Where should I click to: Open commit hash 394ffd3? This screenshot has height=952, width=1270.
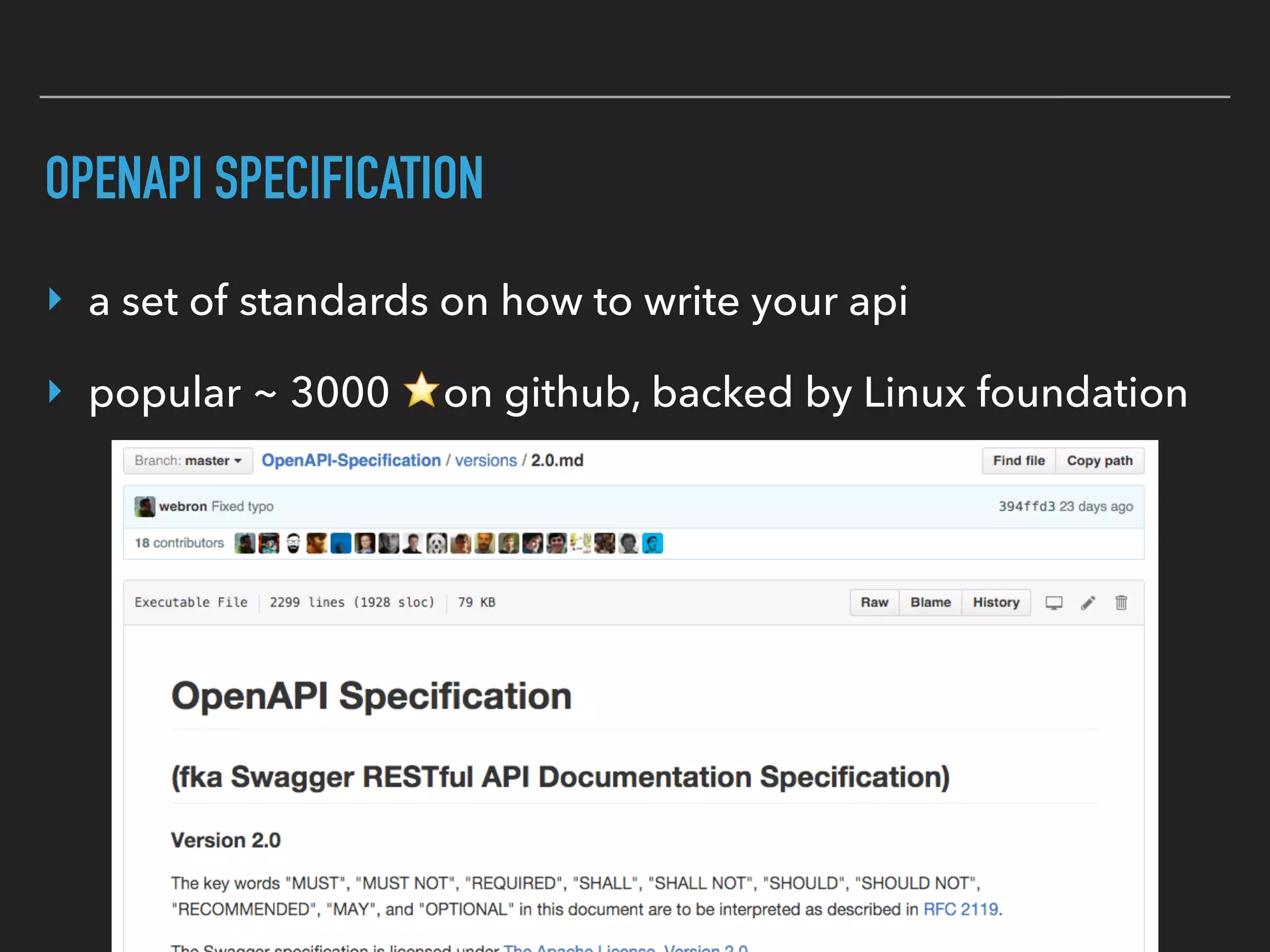point(1026,506)
